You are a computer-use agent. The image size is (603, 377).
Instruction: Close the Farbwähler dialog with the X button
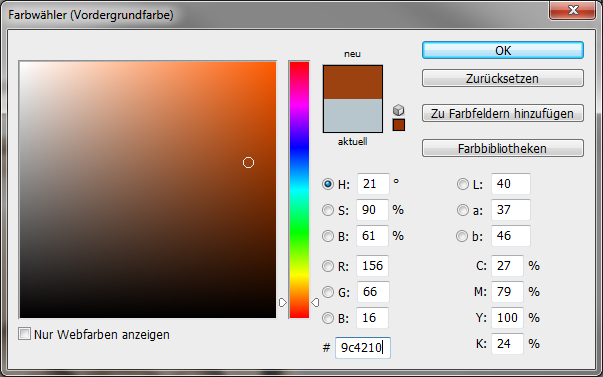573,10
